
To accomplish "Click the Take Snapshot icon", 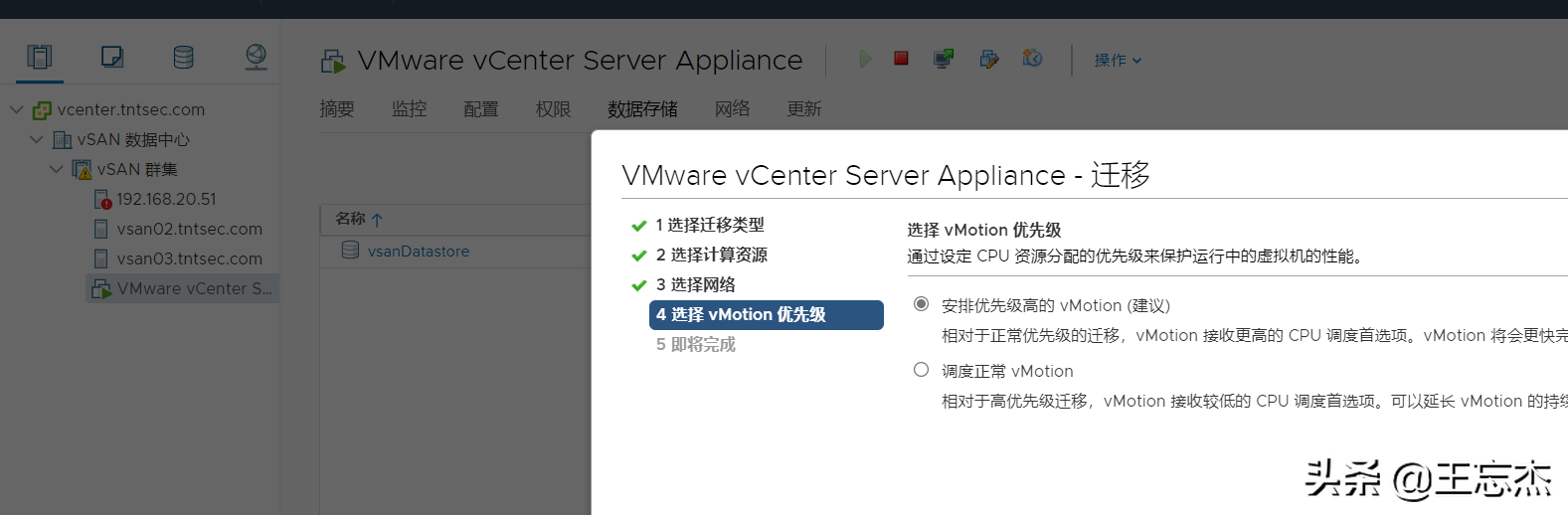I will tap(1033, 59).
